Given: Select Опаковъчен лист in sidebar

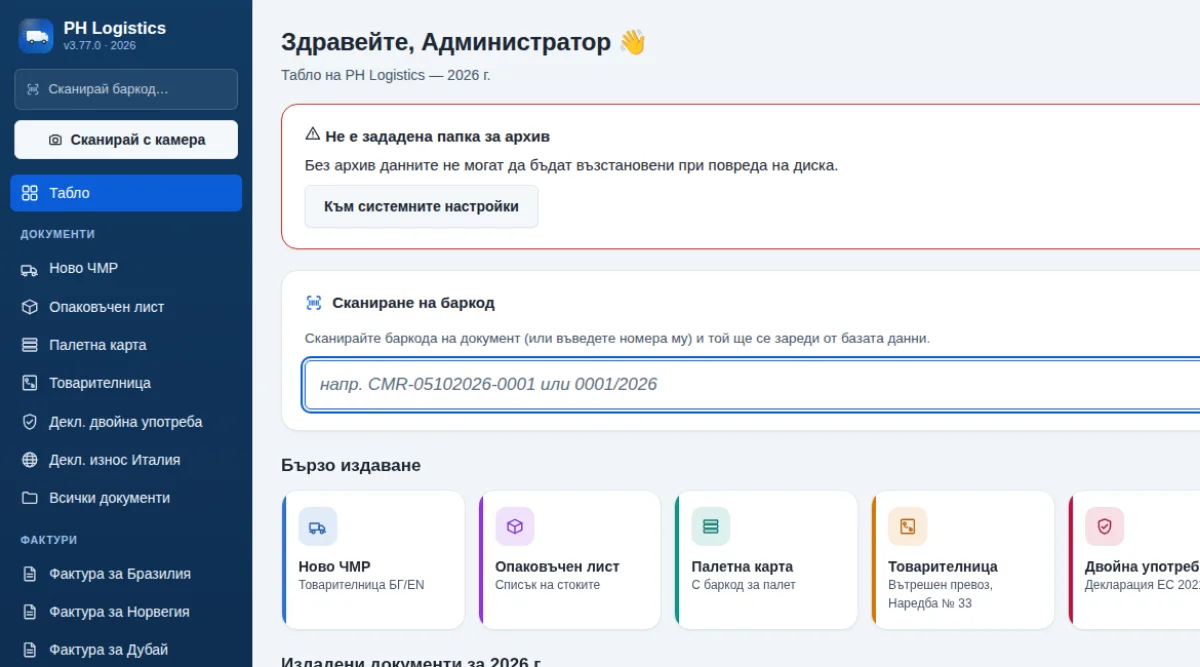Looking at the screenshot, I should click(126, 307).
